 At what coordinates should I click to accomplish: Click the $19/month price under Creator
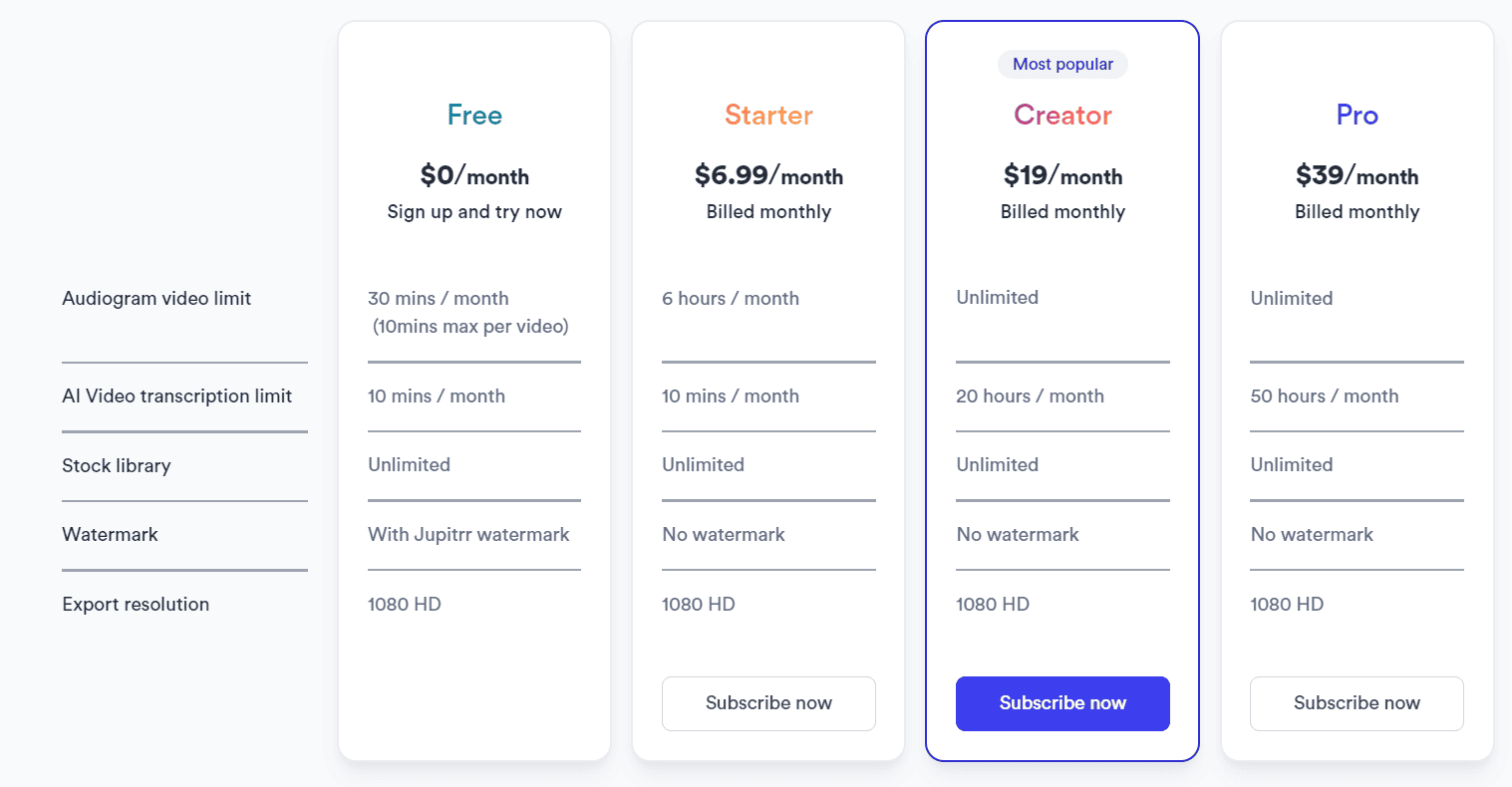[x=1062, y=176]
